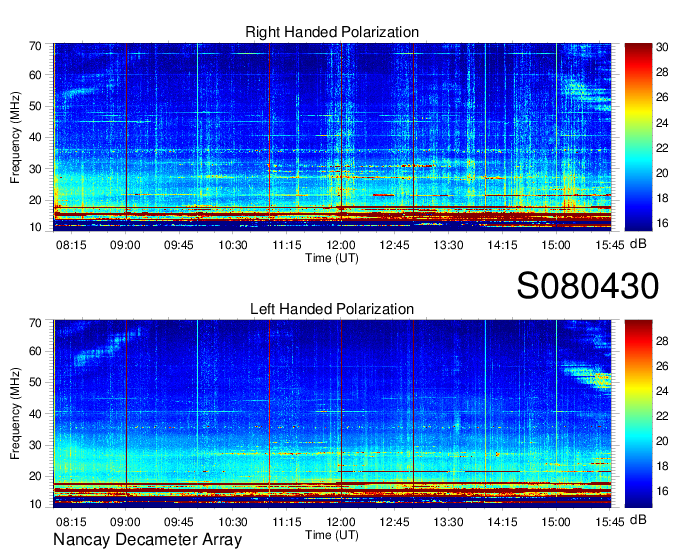The width and height of the screenshot is (680, 552).
Task: Click the 18 dB value on the Left Handed colorbar
Action: [662, 466]
